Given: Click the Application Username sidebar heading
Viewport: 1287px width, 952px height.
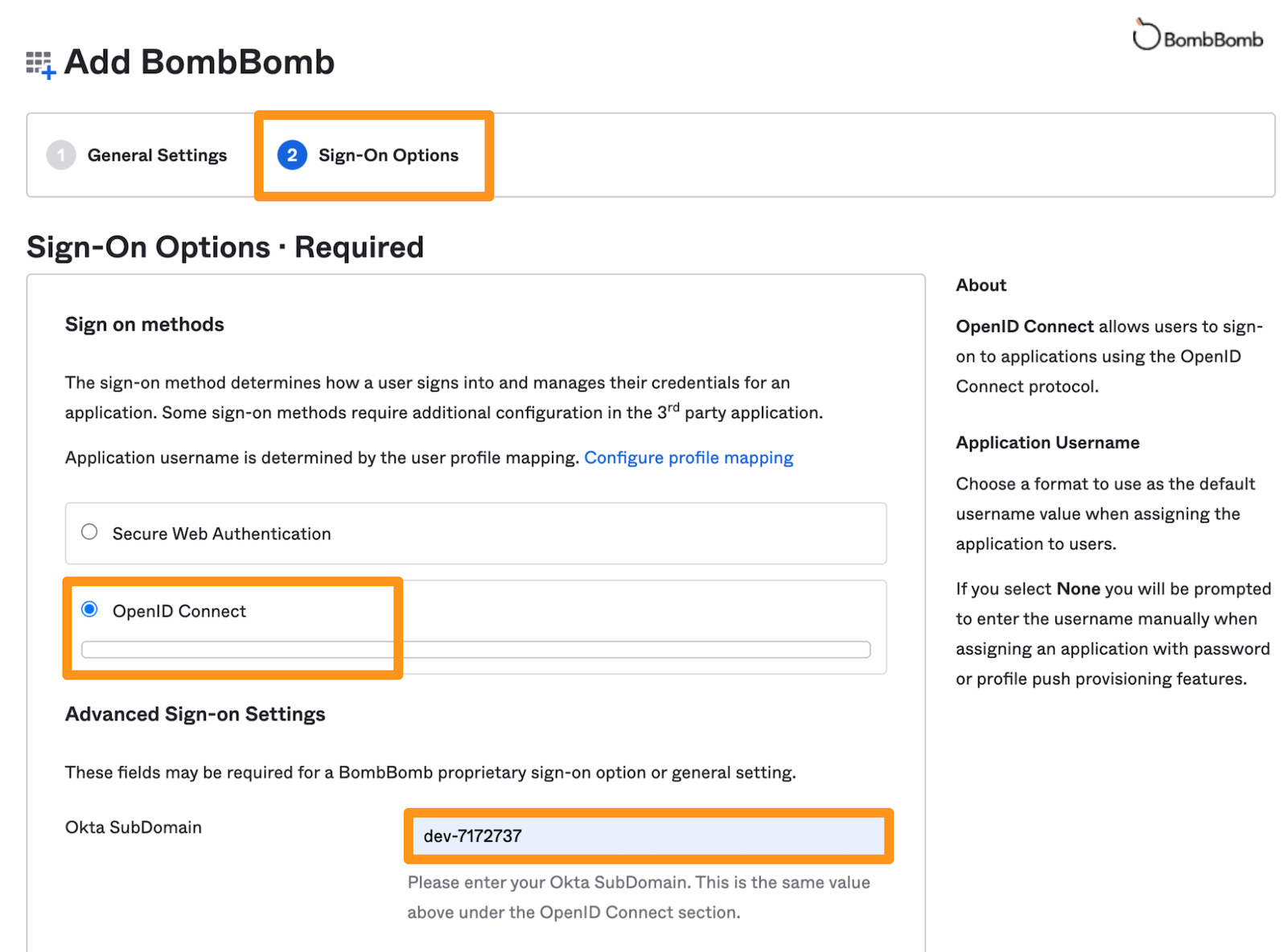Looking at the screenshot, I should pyautogui.click(x=1047, y=442).
